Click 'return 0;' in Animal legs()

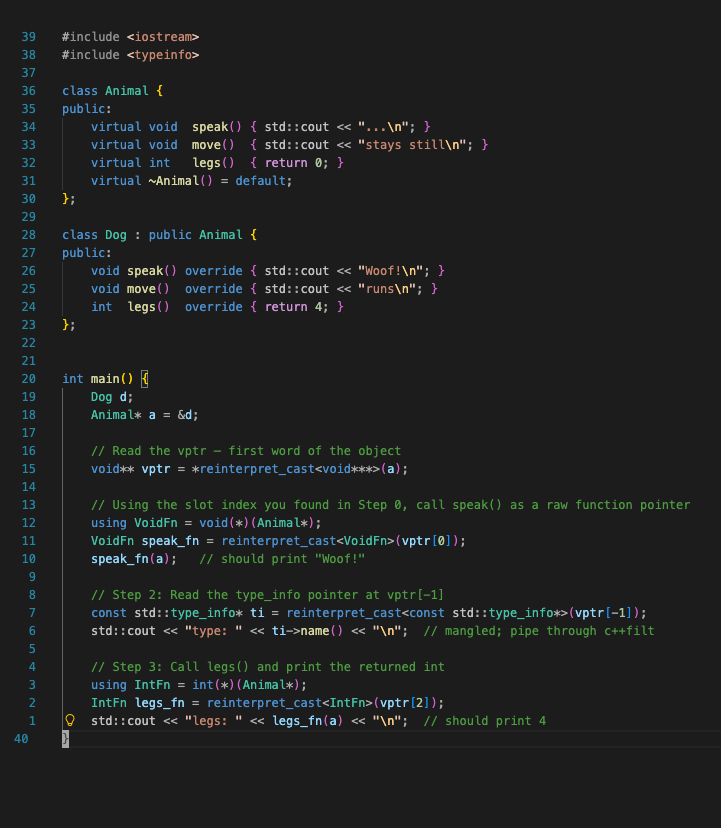pyautogui.click(x=296, y=163)
